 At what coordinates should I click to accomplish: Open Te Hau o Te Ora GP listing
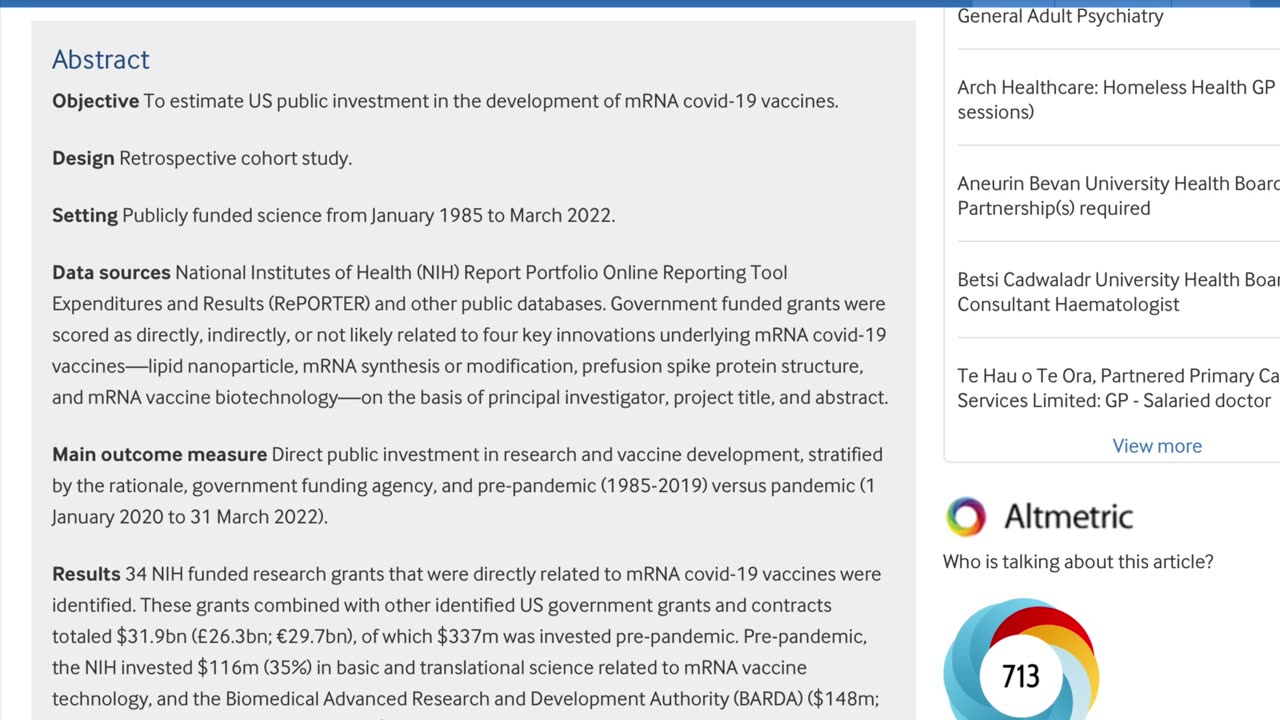click(x=1118, y=388)
